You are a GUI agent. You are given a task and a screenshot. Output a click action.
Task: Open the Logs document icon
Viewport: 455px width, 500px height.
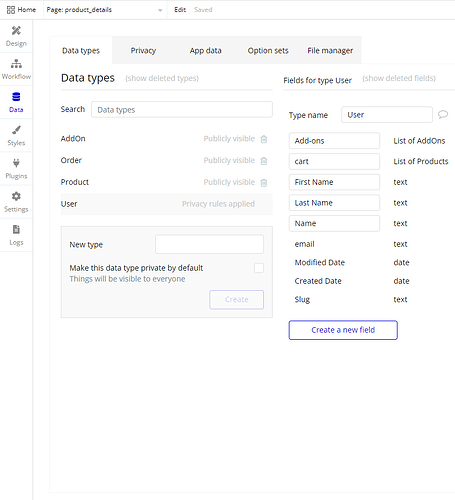click(x=16, y=229)
